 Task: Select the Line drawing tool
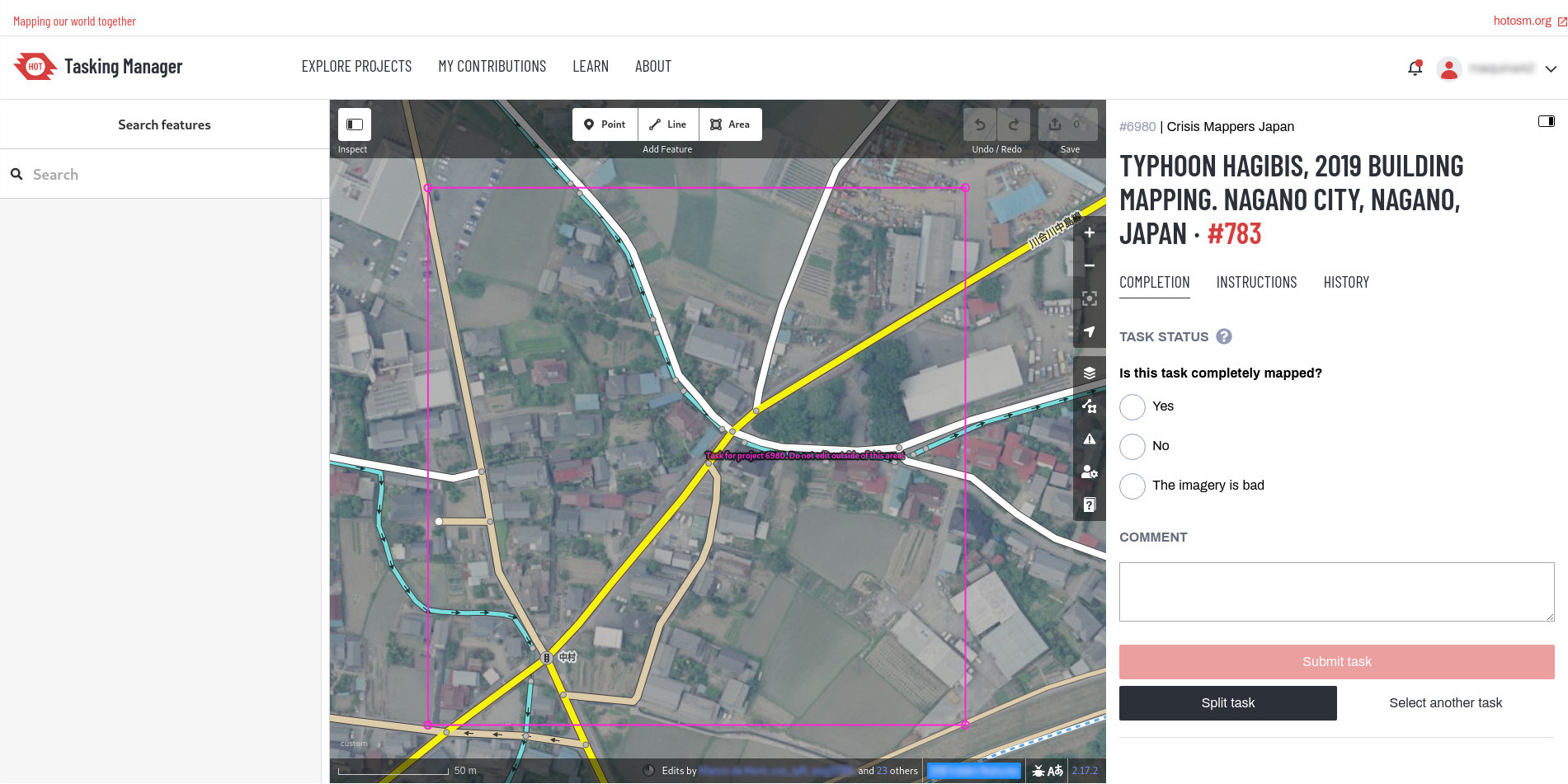pyautogui.click(x=668, y=124)
